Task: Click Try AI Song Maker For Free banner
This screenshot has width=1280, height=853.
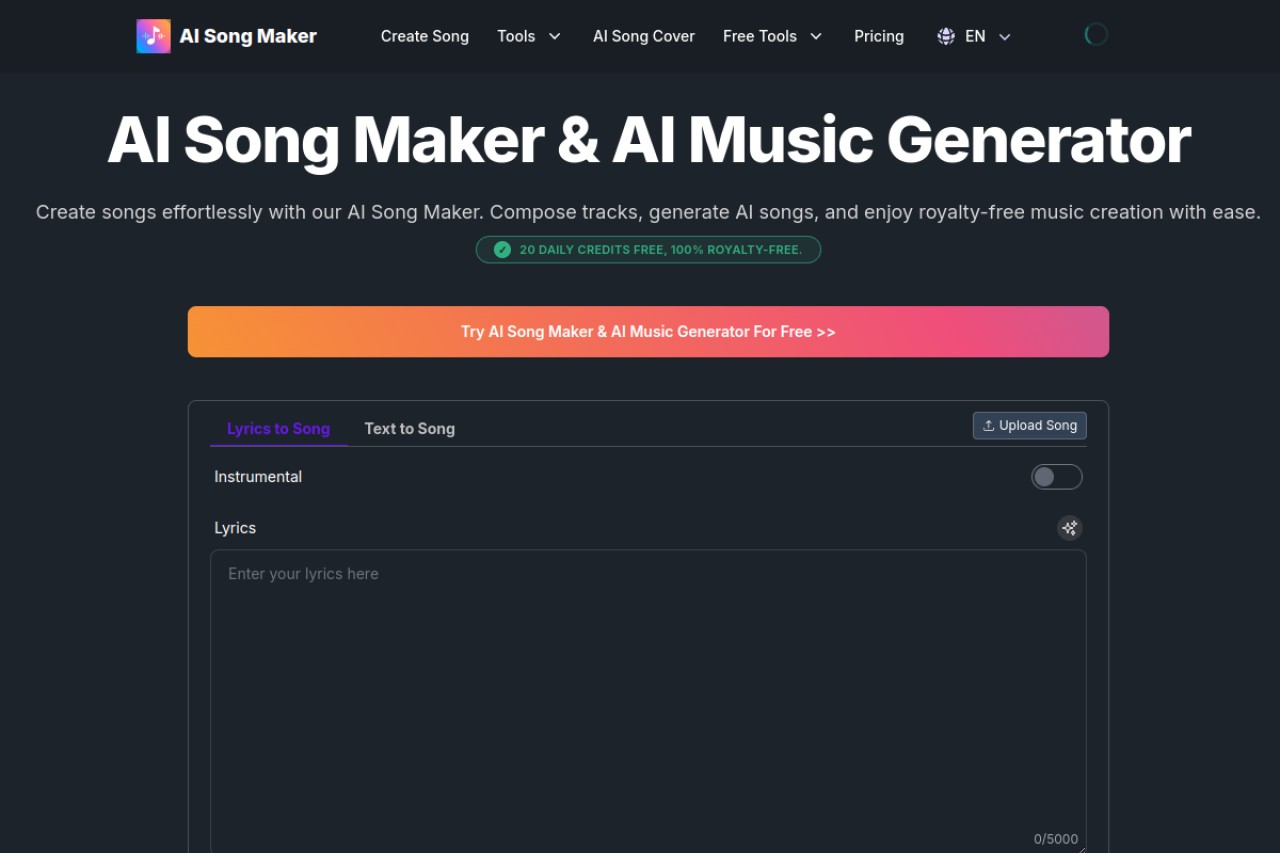Action: (648, 332)
